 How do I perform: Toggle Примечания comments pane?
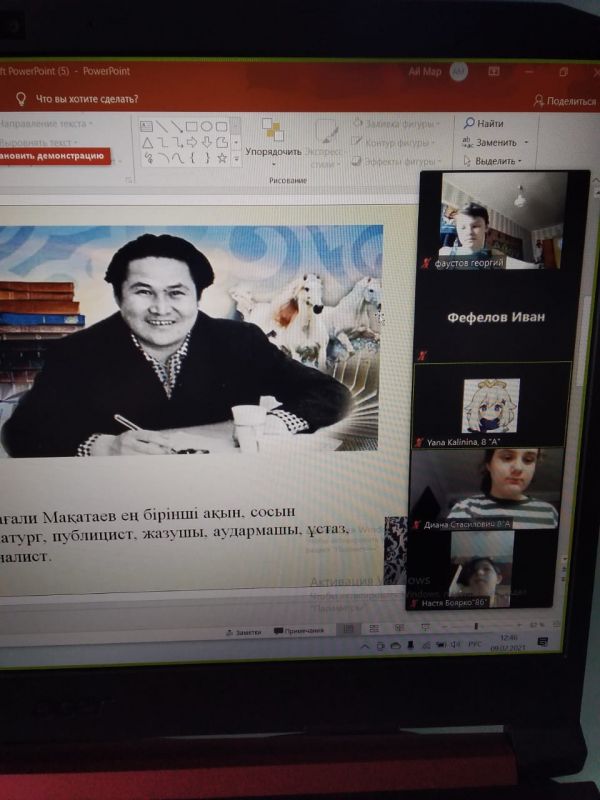(299, 632)
